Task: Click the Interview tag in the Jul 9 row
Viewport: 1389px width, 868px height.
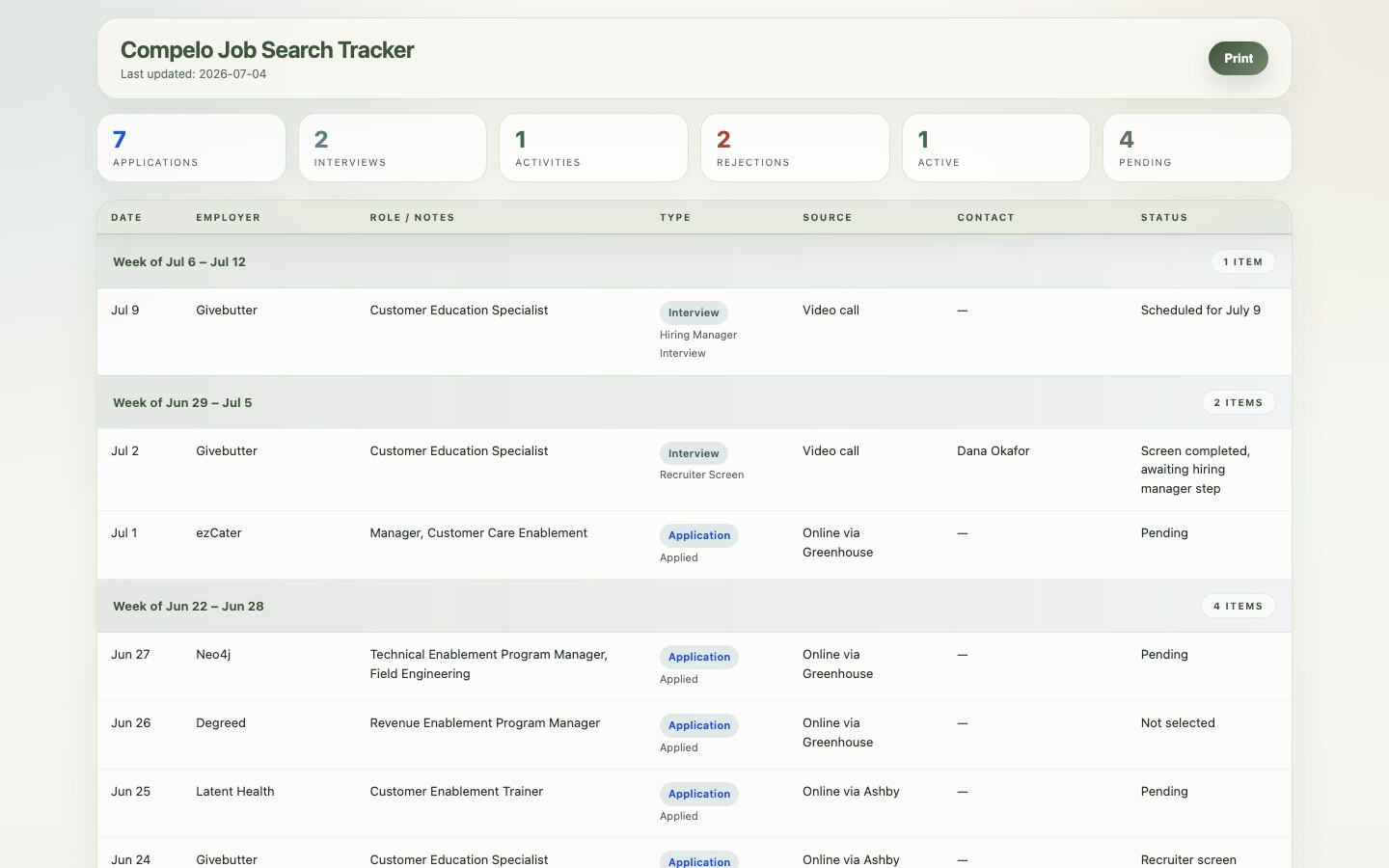Action: [694, 312]
